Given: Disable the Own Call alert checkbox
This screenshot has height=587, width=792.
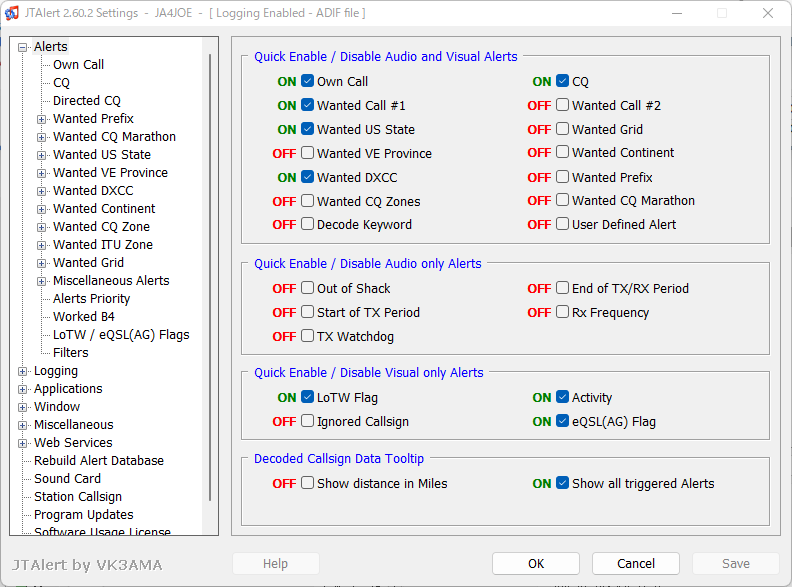Looking at the screenshot, I should [x=307, y=81].
